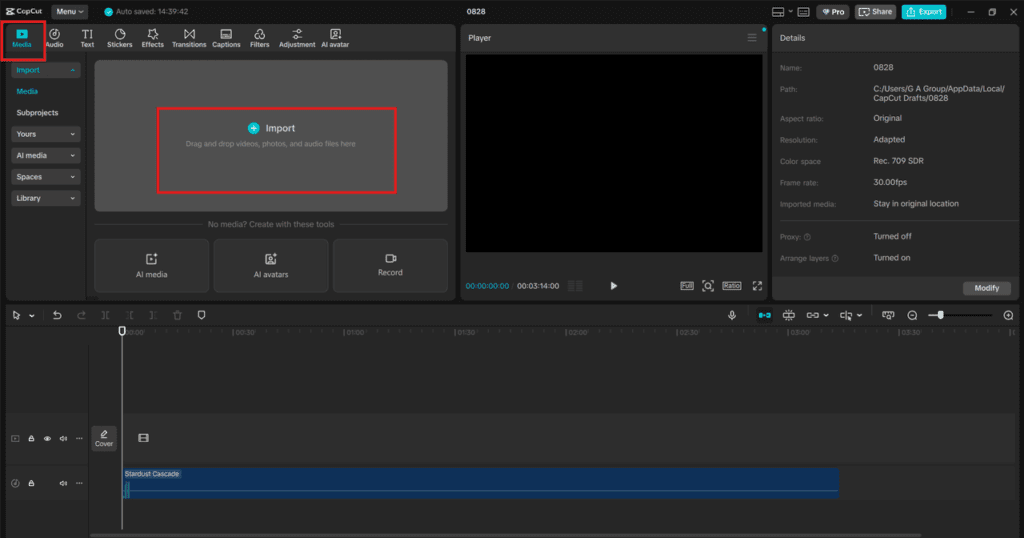Expand the Yours dropdown in the sidebar
The width and height of the screenshot is (1024, 538).
46,134
